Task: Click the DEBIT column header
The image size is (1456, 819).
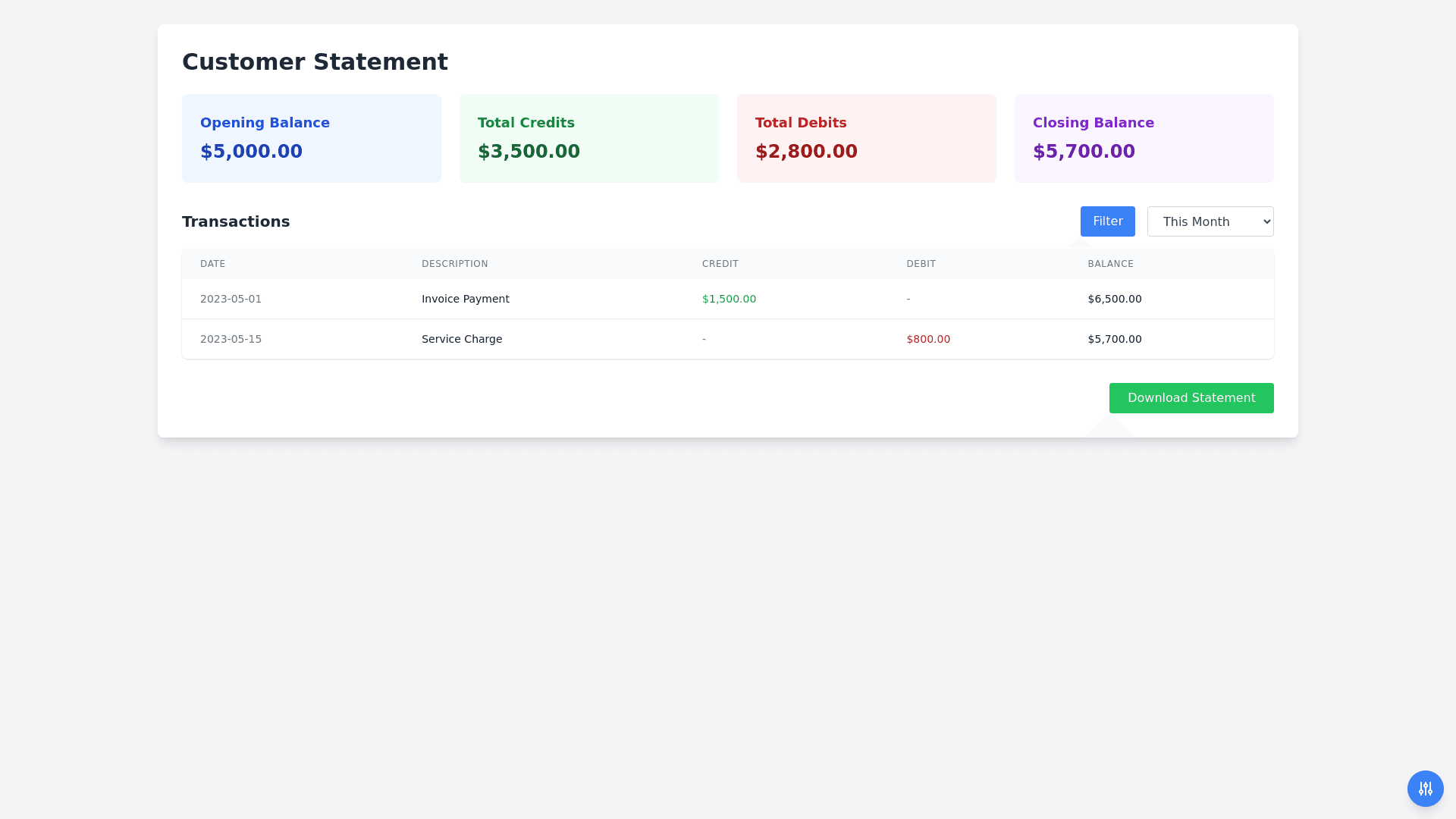Action: click(921, 264)
